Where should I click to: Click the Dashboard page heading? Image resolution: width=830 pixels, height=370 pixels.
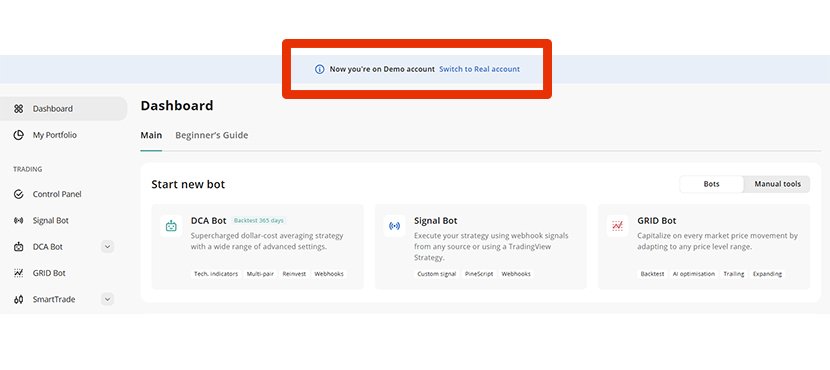177,106
